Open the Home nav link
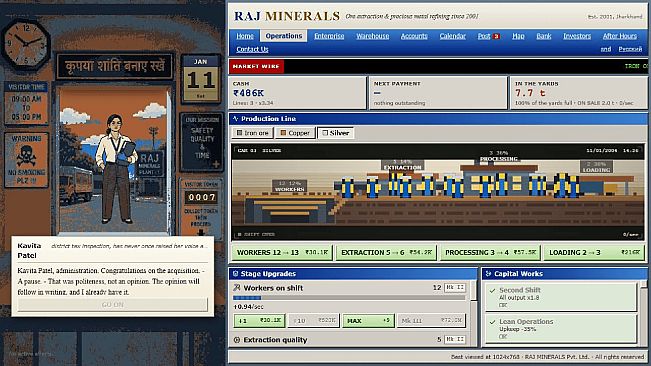This screenshot has width=651, height=366. tap(245, 36)
